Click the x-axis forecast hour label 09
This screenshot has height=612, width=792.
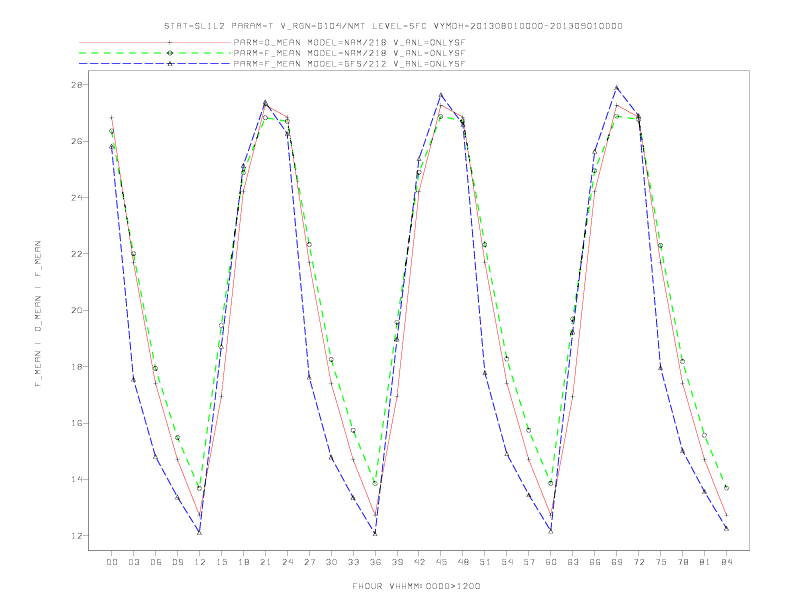tap(177, 562)
